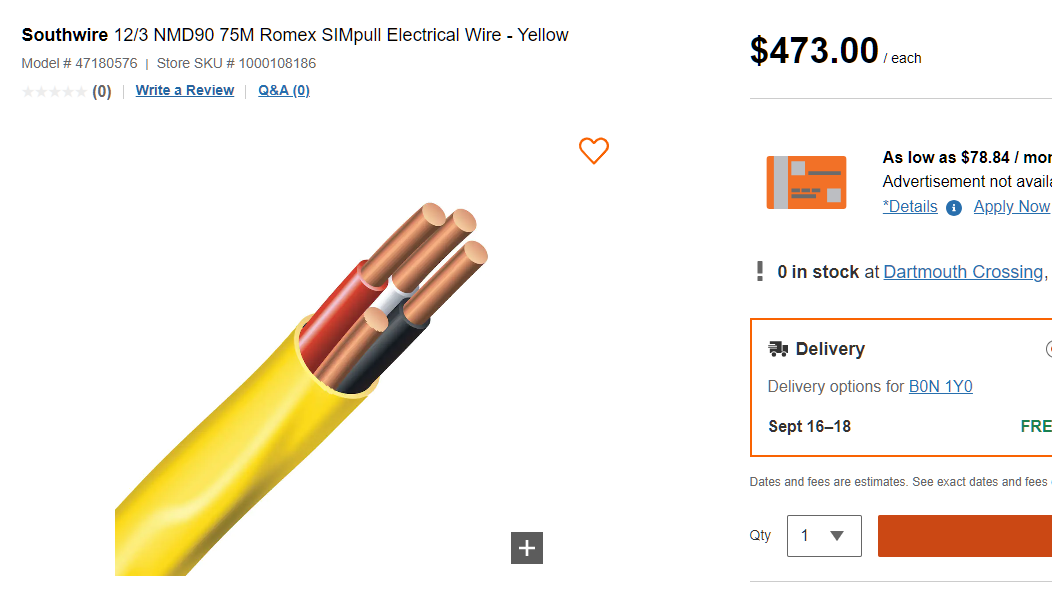Click the (0) review count
Screen dimensions: 1052x595
(x=102, y=92)
